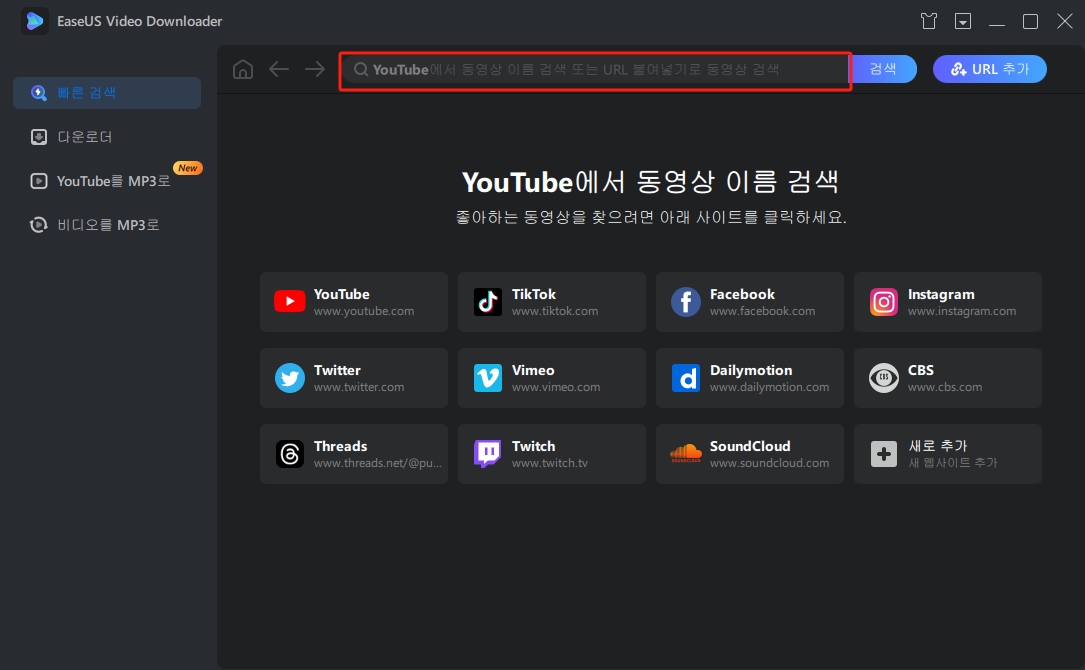
Task: Select the TikTok downloader tile
Action: pyautogui.click(x=551, y=302)
